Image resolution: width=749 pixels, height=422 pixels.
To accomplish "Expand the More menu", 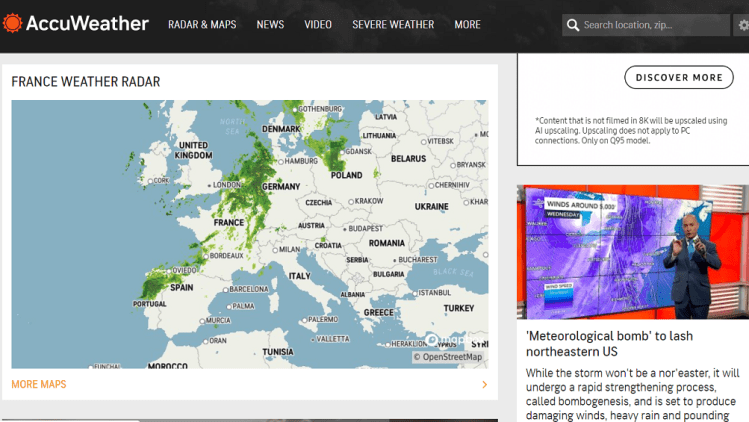I will click(x=468, y=24).
